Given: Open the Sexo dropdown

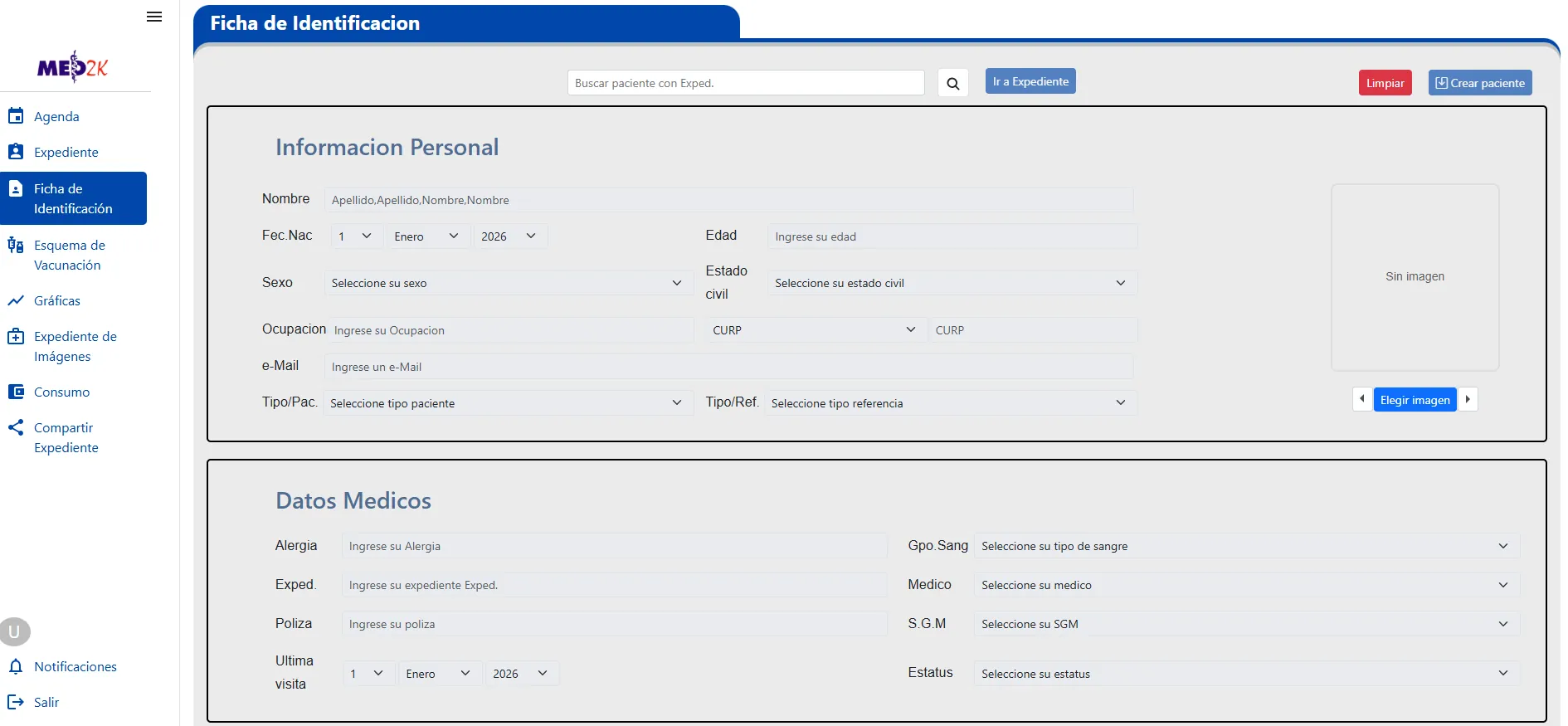Looking at the screenshot, I should pos(508,283).
